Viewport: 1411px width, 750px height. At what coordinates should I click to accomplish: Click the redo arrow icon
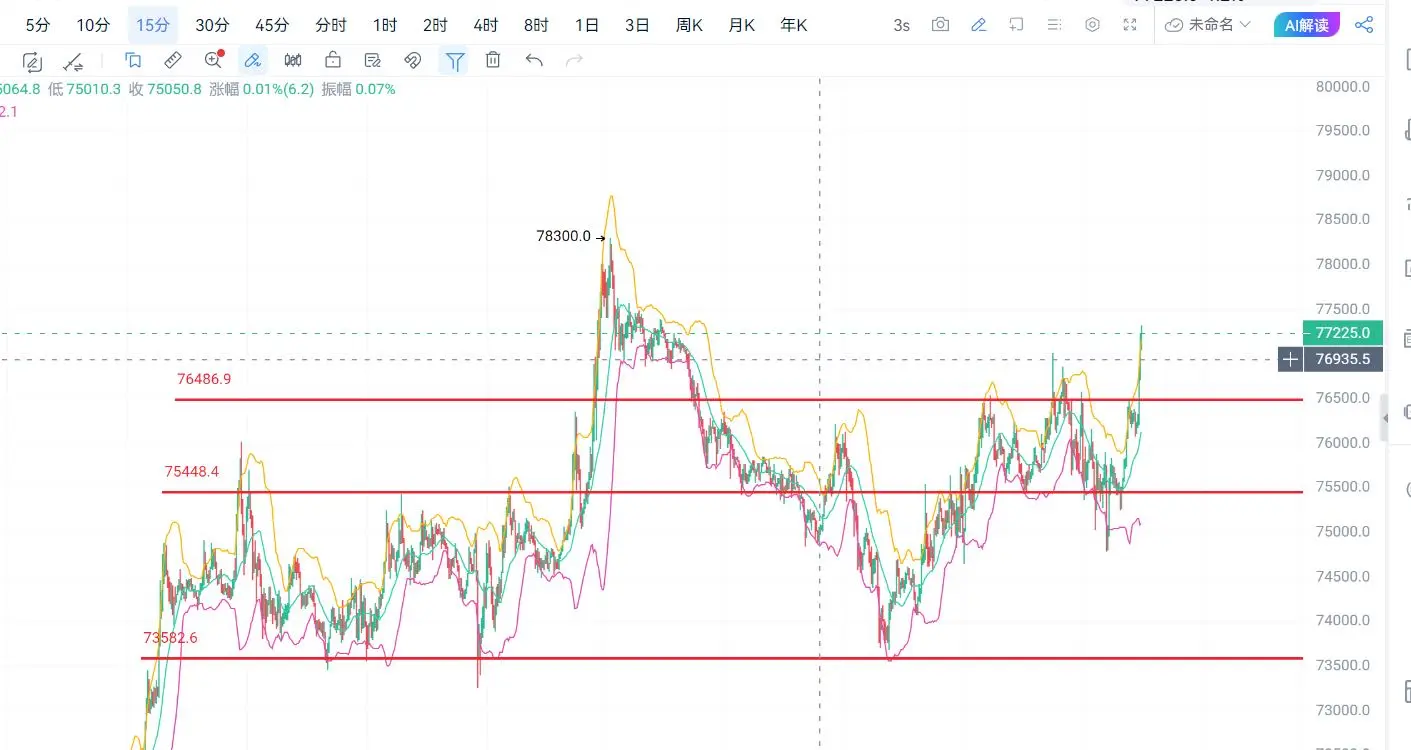pyautogui.click(x=574, y=61)
